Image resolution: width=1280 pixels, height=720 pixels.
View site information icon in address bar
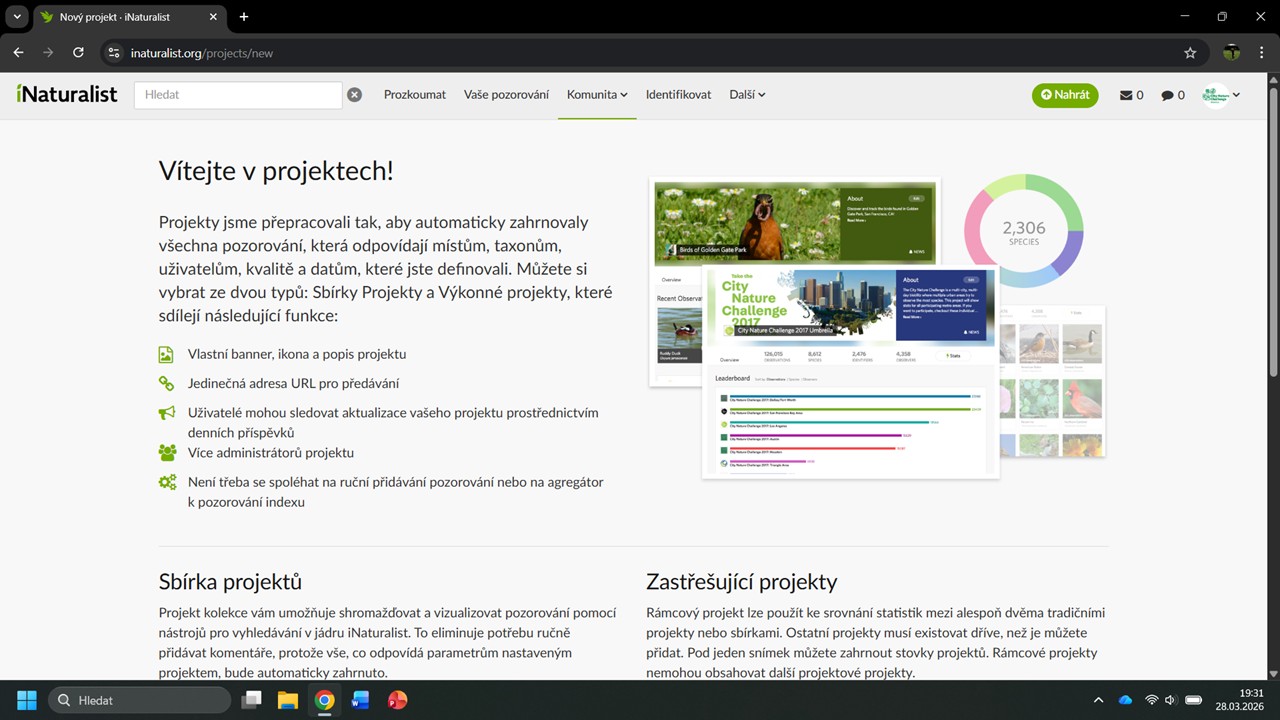click(x=114, y=53)
